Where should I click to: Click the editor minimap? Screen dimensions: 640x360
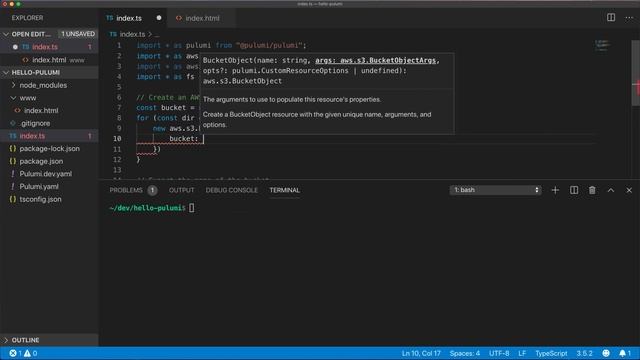(602, 45)
